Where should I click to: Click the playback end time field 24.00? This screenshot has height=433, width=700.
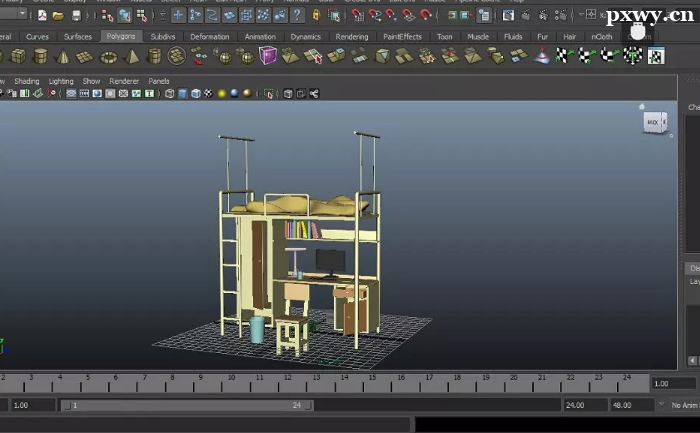584,405
